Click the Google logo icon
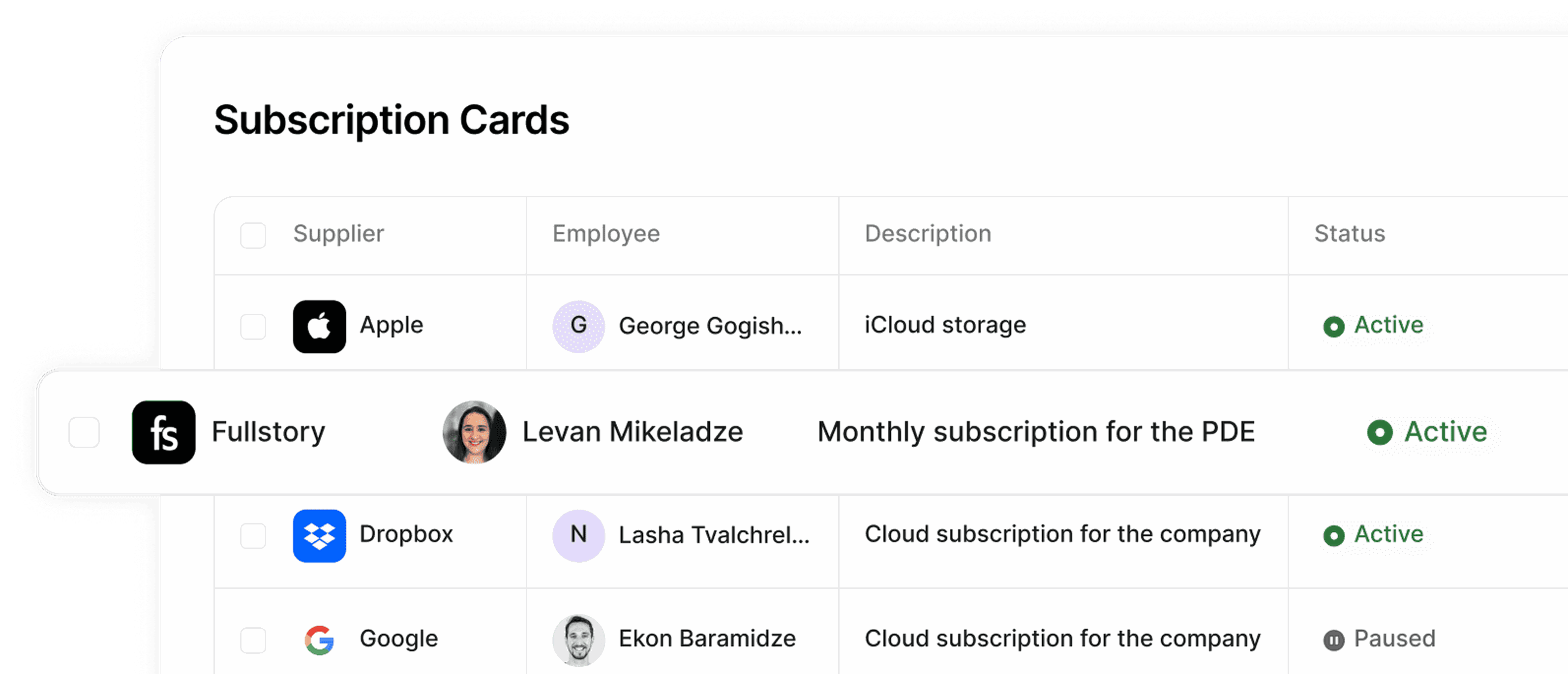The image size is (1568, 674). (x=320, y=640)
